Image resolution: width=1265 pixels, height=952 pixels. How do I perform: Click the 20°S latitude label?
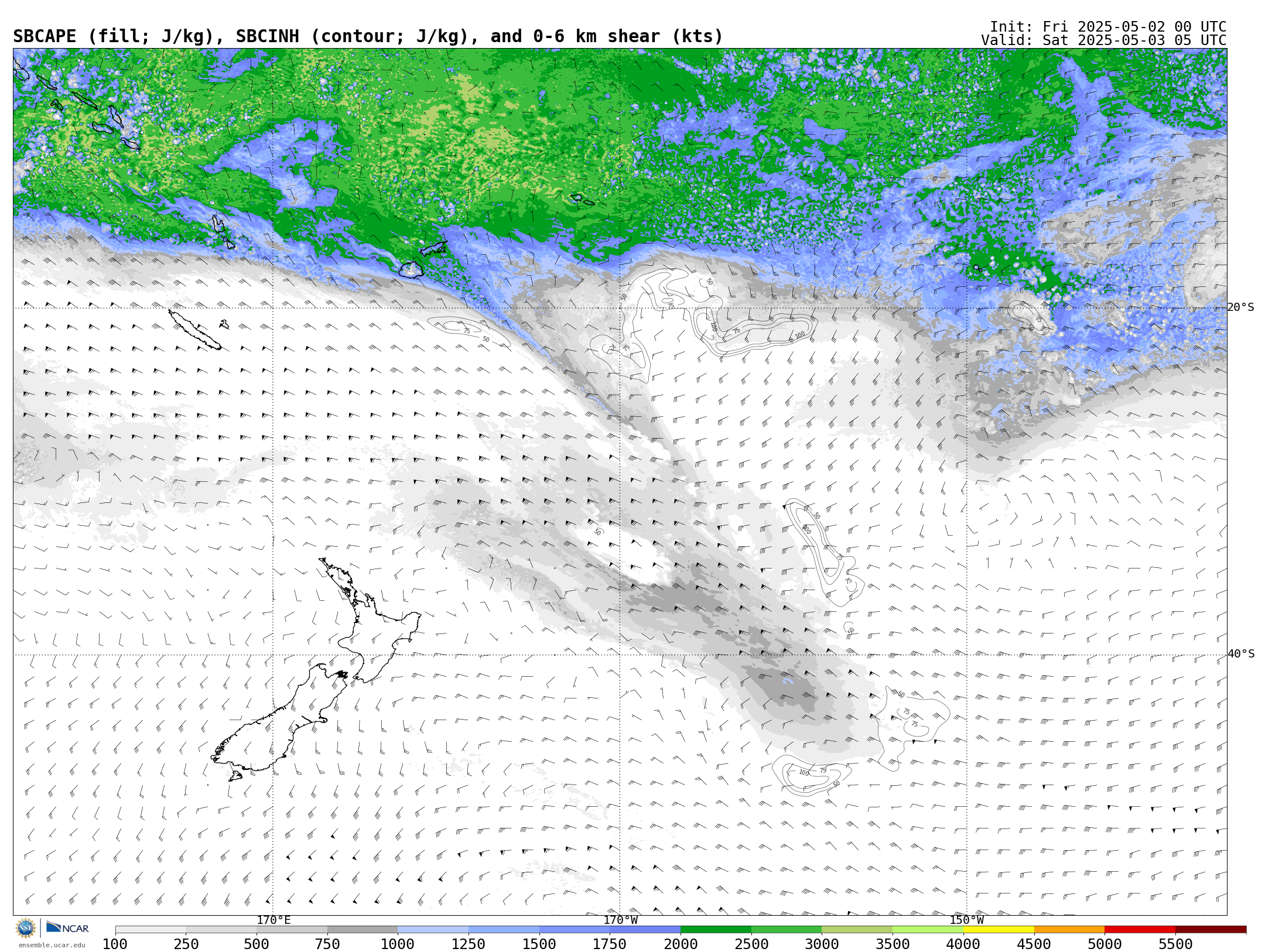pyautogui.click(x=1241, y=307)
